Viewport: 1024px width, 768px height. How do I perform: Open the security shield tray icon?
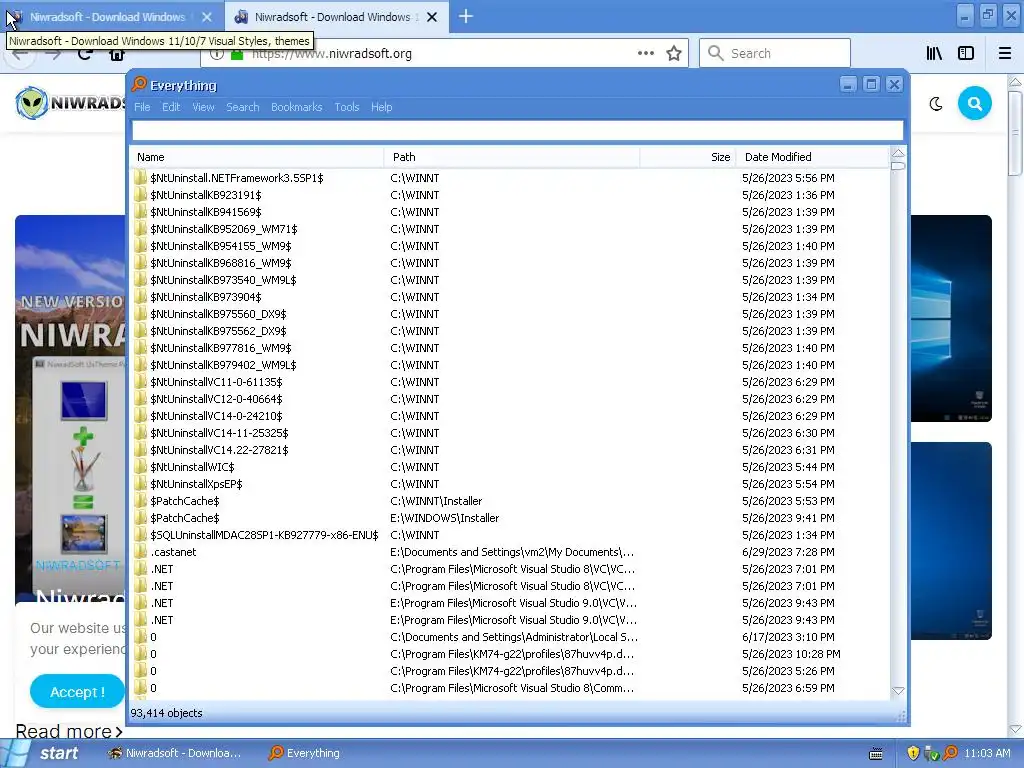click(913, 753)
